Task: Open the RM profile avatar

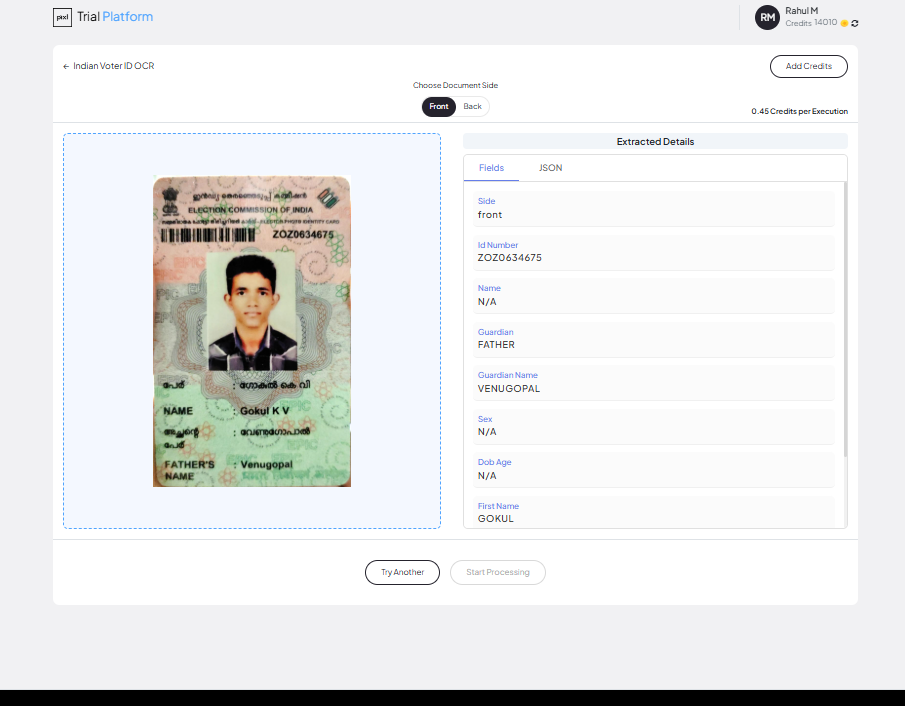Action: point(767,17)
